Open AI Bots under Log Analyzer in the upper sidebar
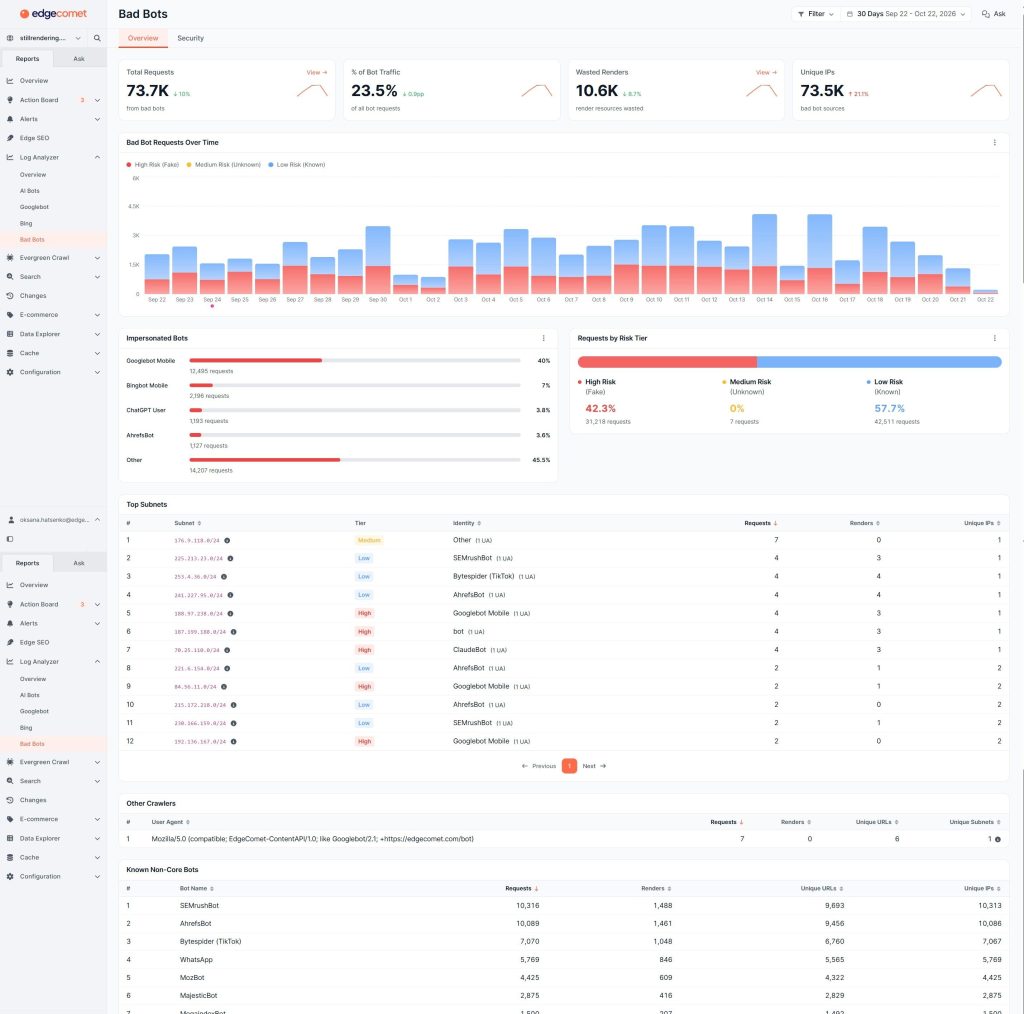The image size is (1024, 1014). 30,191
